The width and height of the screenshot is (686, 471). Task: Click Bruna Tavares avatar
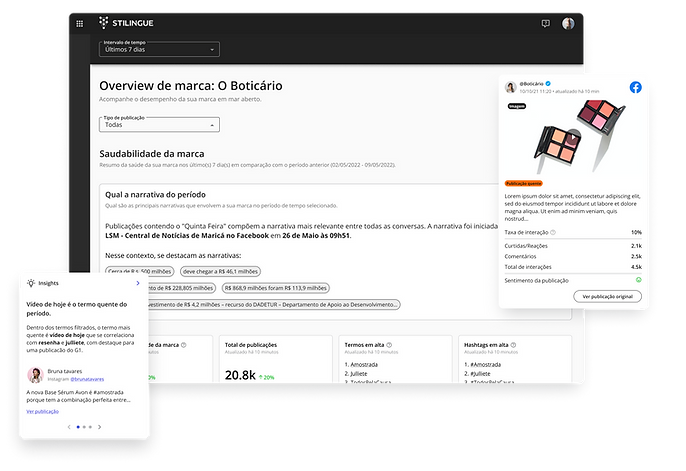pyautogui.click(x=35, y=375)
